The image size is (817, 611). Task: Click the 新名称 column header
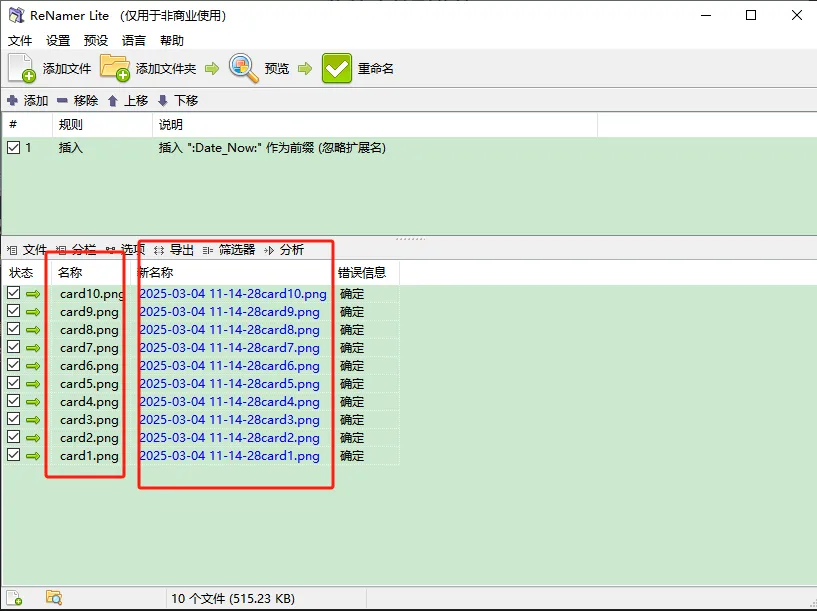click(155, 272)
